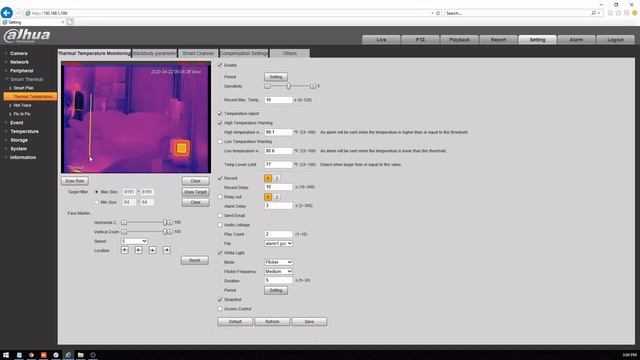
Task: Open a new browser tab
Action: point(70,22)
